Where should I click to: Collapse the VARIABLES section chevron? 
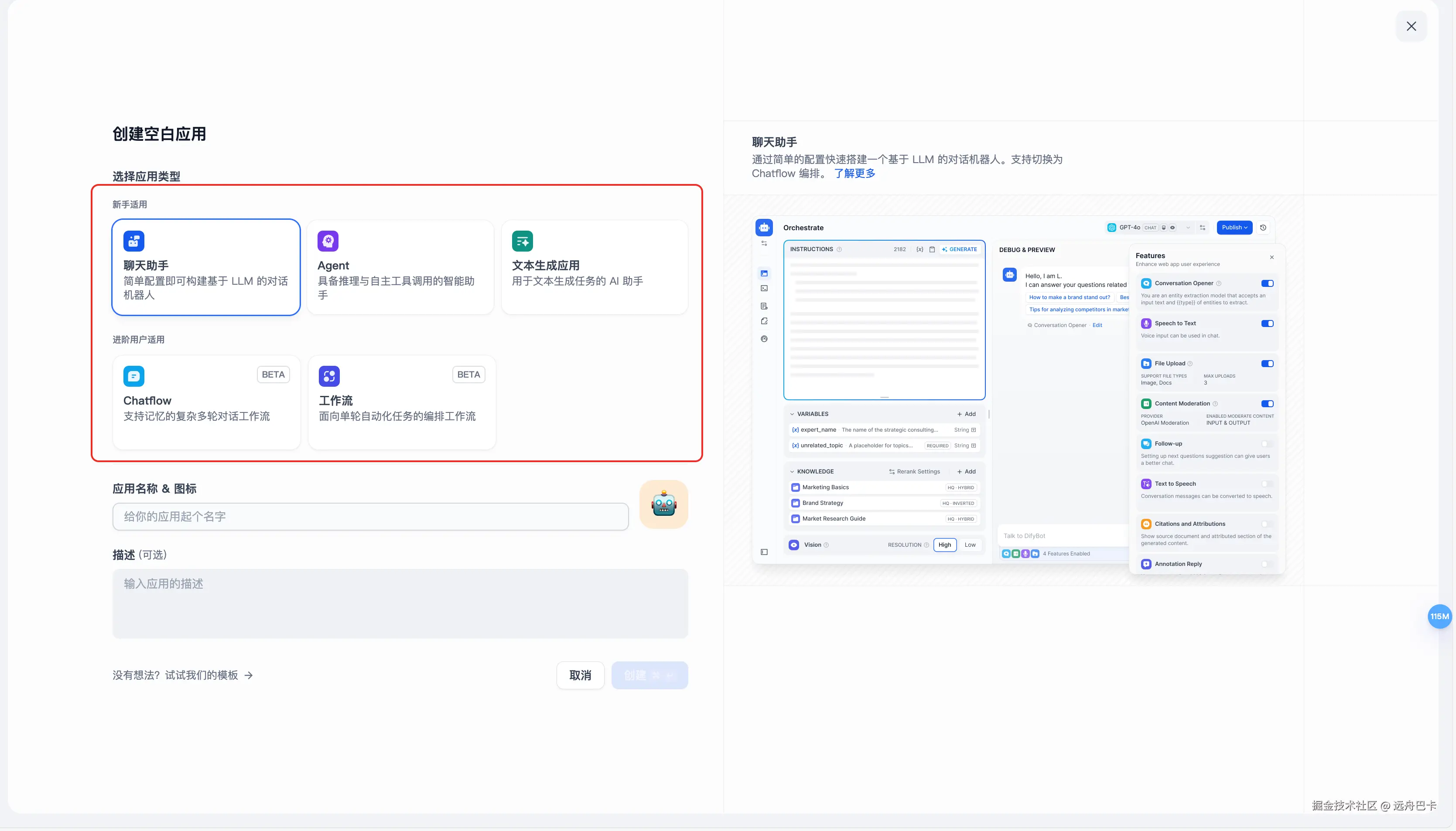(x=792, y=414)
